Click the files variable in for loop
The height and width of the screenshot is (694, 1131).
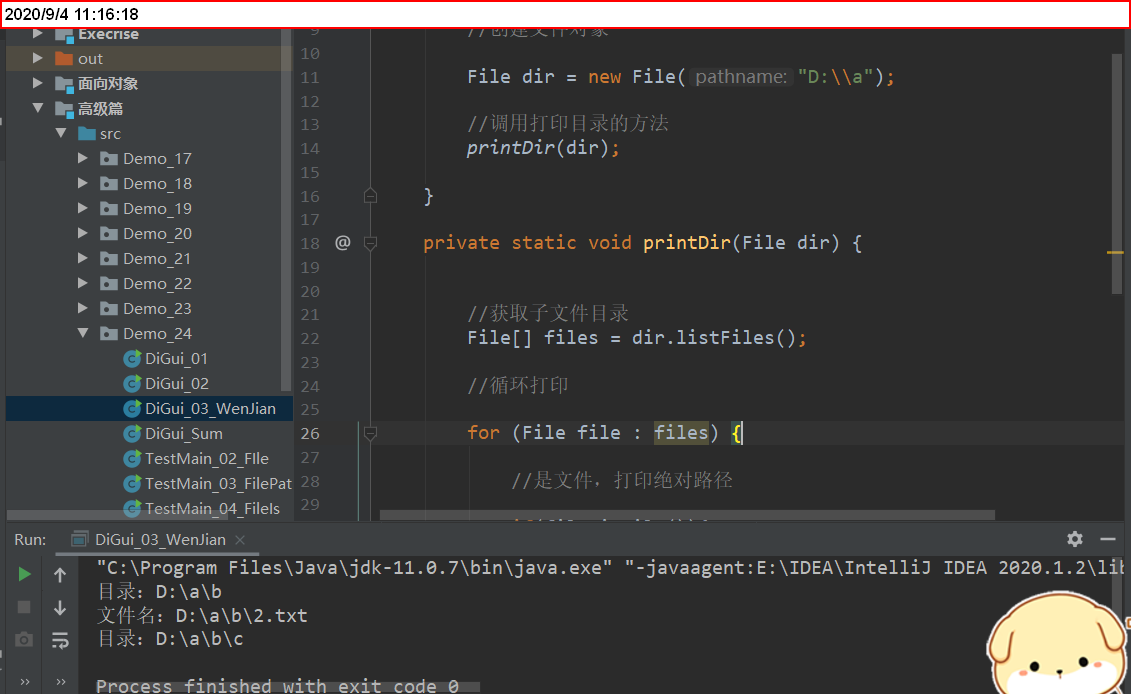(x=681, y=433)
